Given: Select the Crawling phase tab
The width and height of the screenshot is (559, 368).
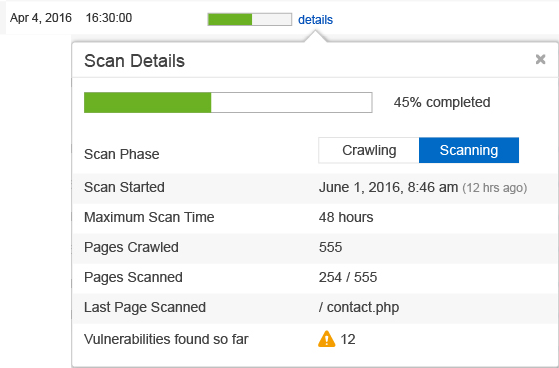Looking at the screenshot, I should tap(369, 150).
